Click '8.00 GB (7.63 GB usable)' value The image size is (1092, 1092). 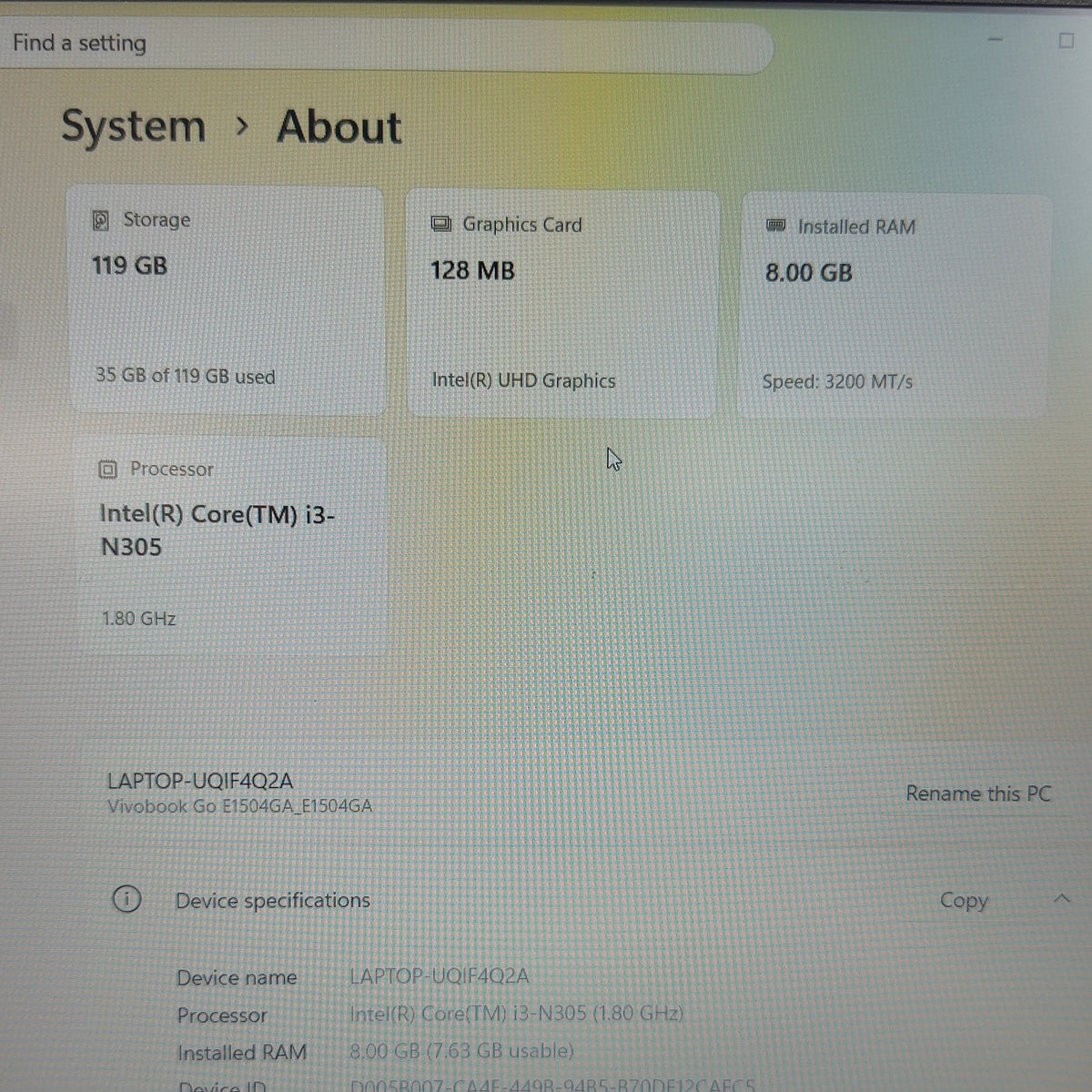click(461, 1051)
